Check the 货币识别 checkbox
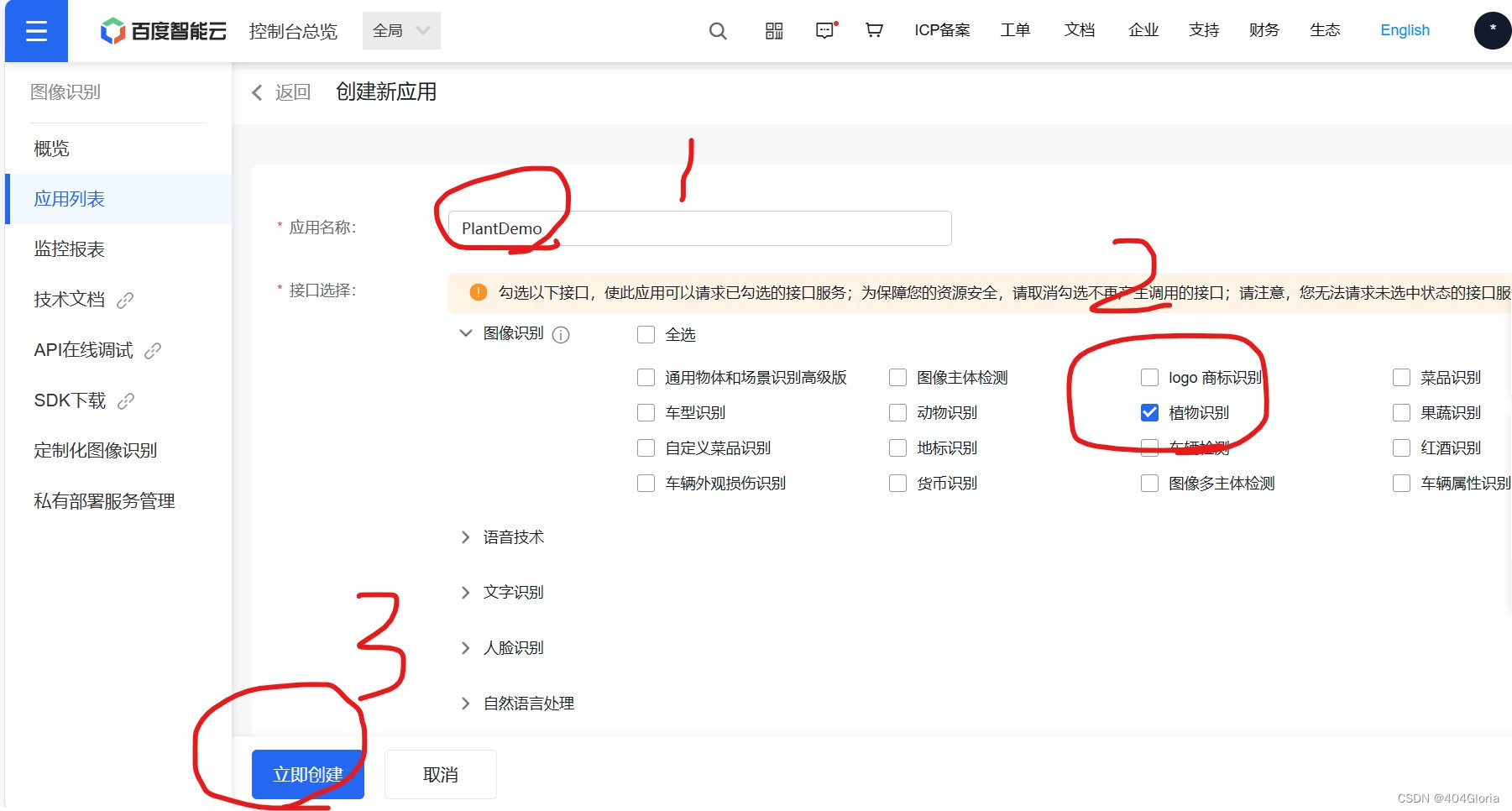This screenshot has width=1512, height=811. tap(897, 484)
